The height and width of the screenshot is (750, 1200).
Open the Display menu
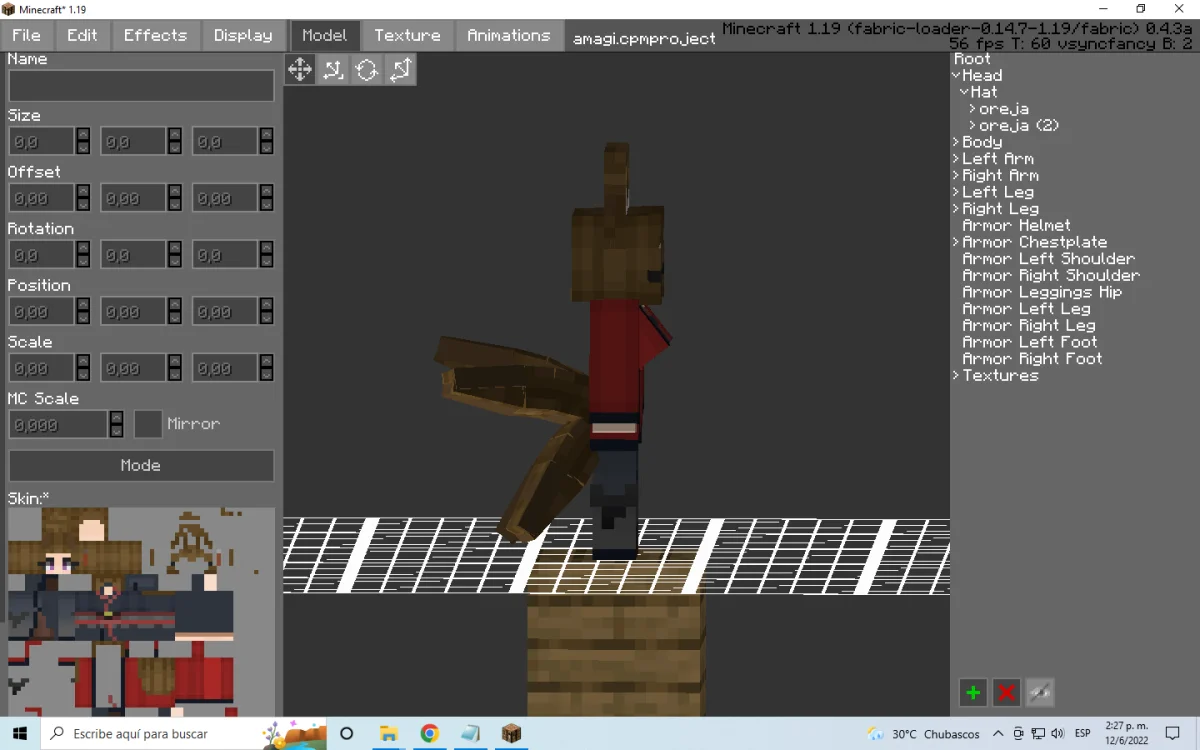(x=243, y=35)
